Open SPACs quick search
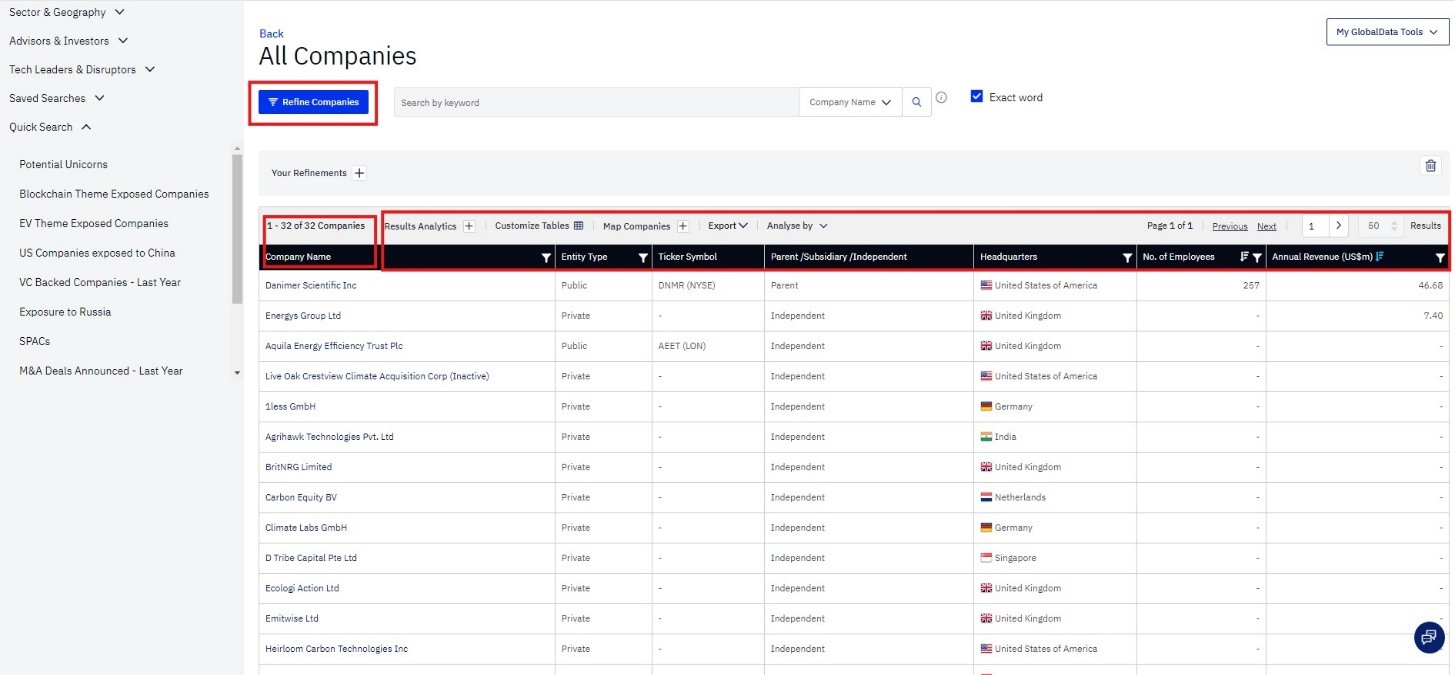Image resolution: width=1455 pixels, height=675 pixels. point(34,341)
